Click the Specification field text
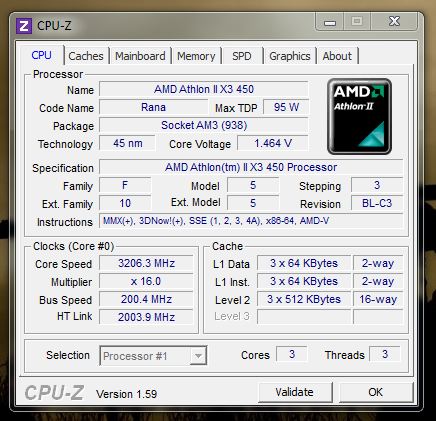The height and width of the screenshot is (421, 436). point(251,167)
